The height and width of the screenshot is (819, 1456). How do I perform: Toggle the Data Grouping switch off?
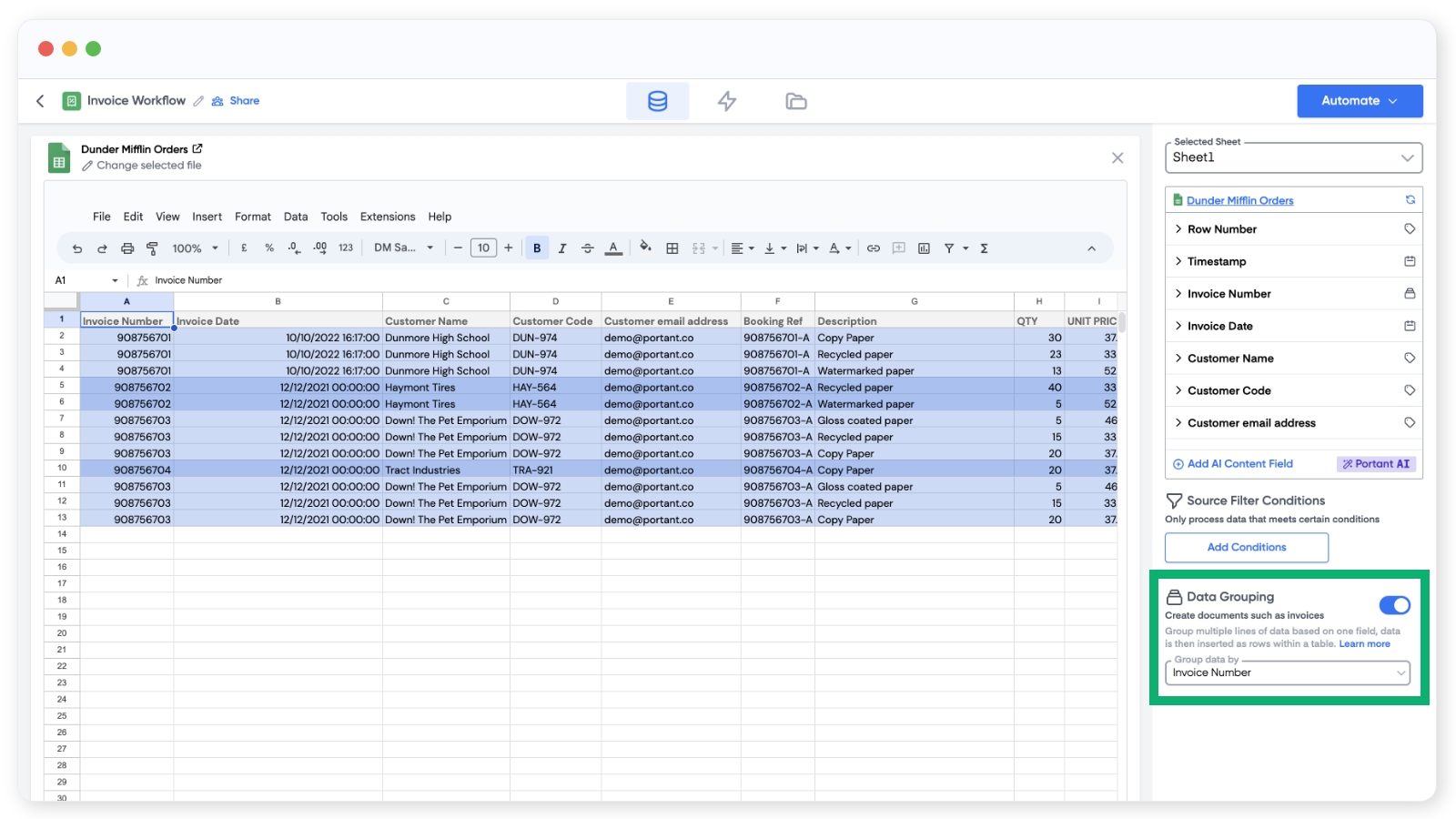point(1394,605)
